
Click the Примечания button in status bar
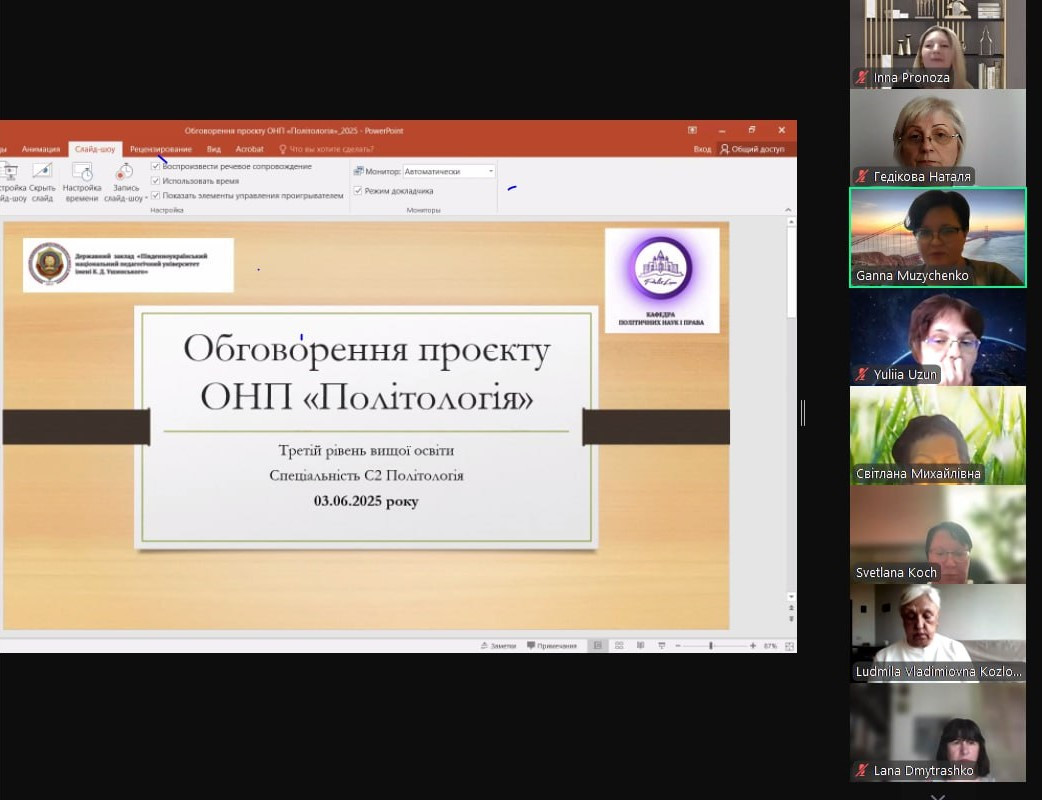[552, 646]
